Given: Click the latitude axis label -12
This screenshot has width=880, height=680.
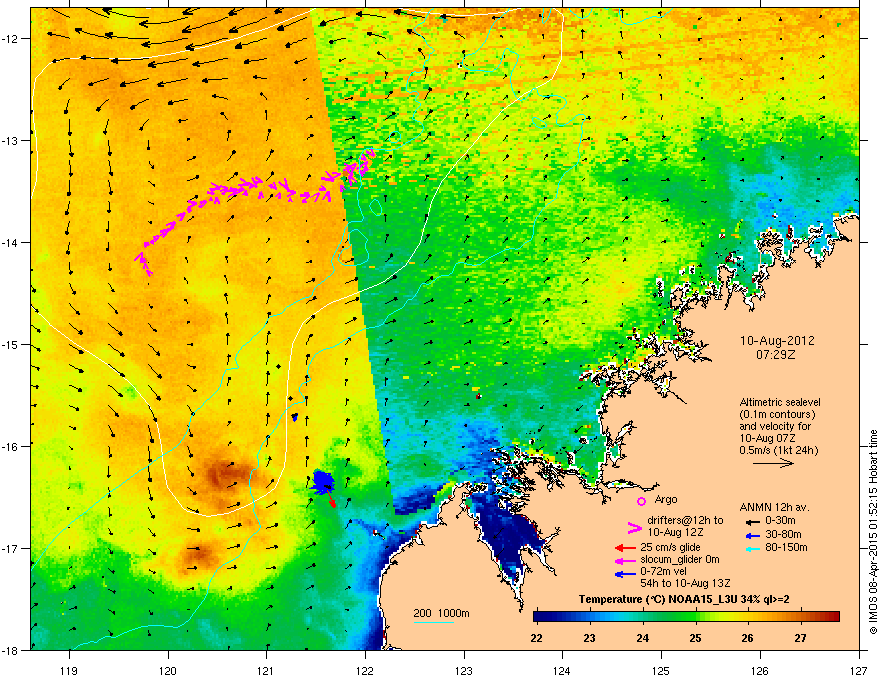Looking at the screenshot, I should coord(10,39).
